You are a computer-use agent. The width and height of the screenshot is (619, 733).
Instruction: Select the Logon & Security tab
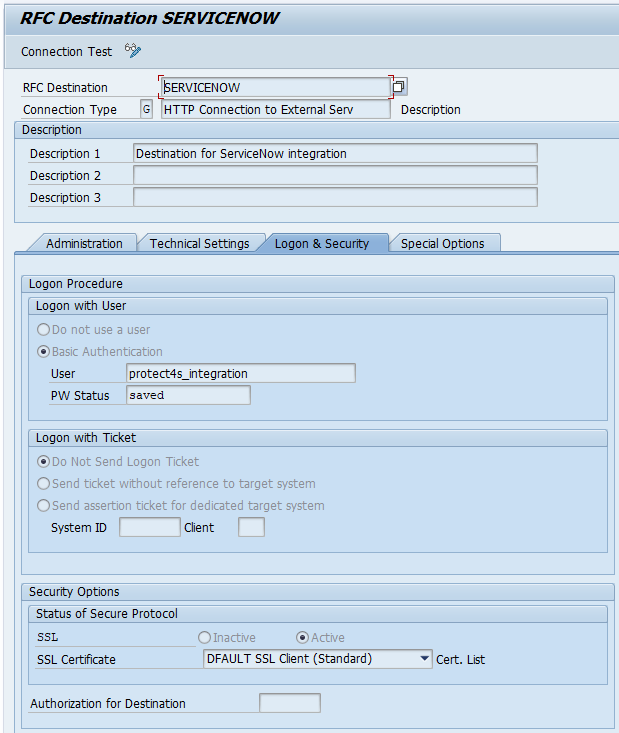point(322,244)
